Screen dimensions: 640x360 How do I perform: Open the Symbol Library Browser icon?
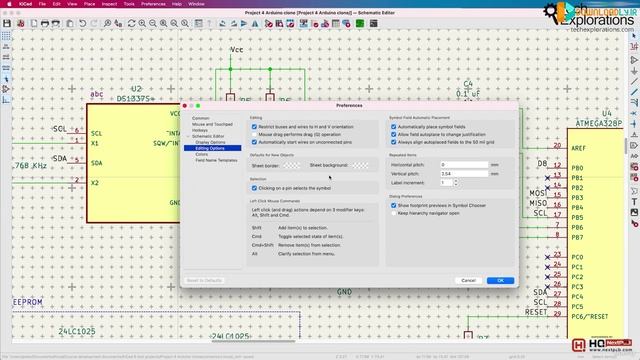[x=279, y=24]
